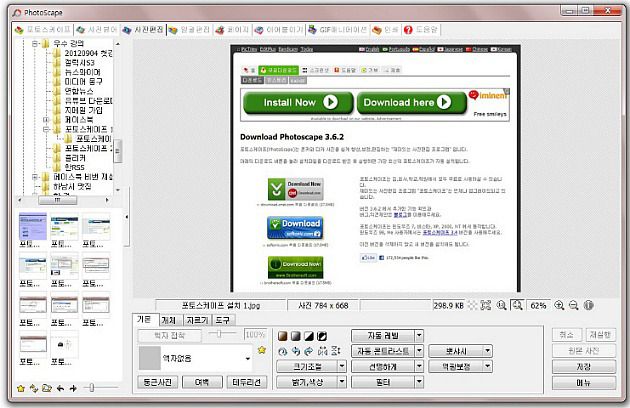Apply the negative invert effect icon
630x408 pixels.
322,336
